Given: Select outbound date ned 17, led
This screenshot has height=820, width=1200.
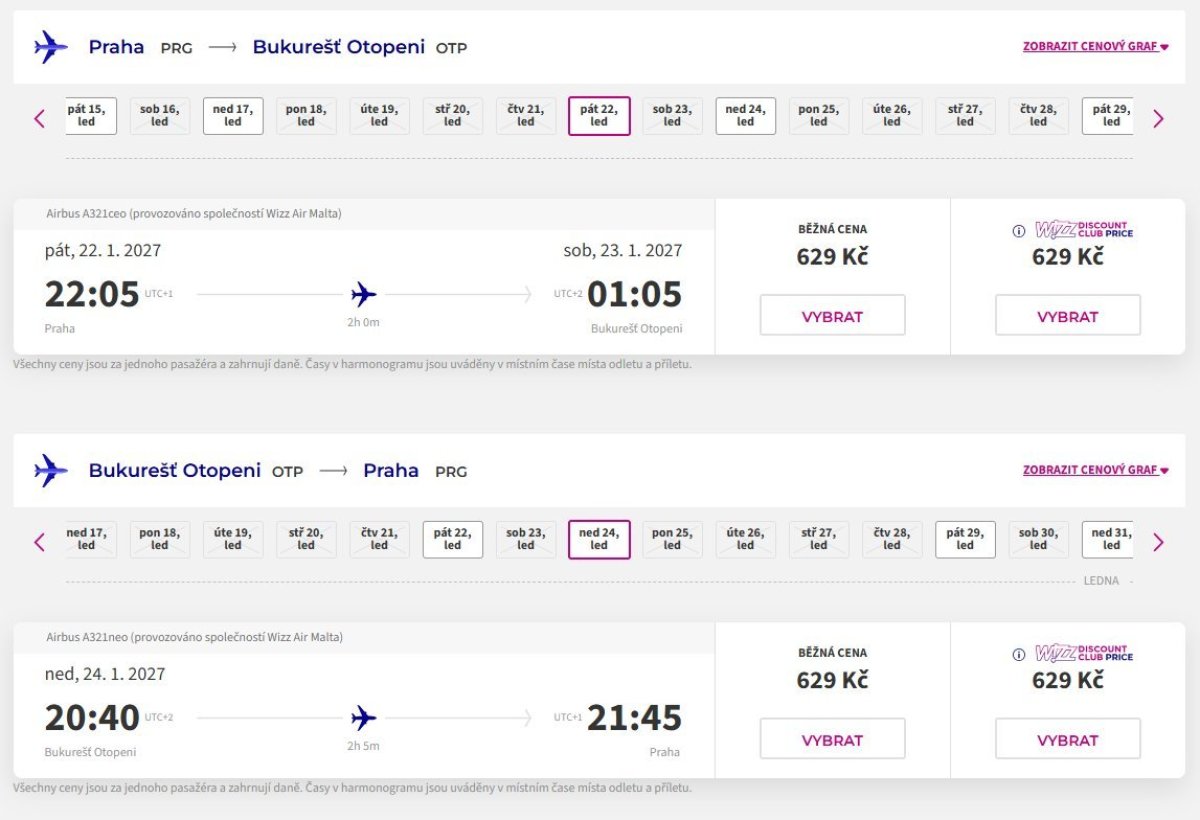Looking at the screenshot, I should (233, 116).
